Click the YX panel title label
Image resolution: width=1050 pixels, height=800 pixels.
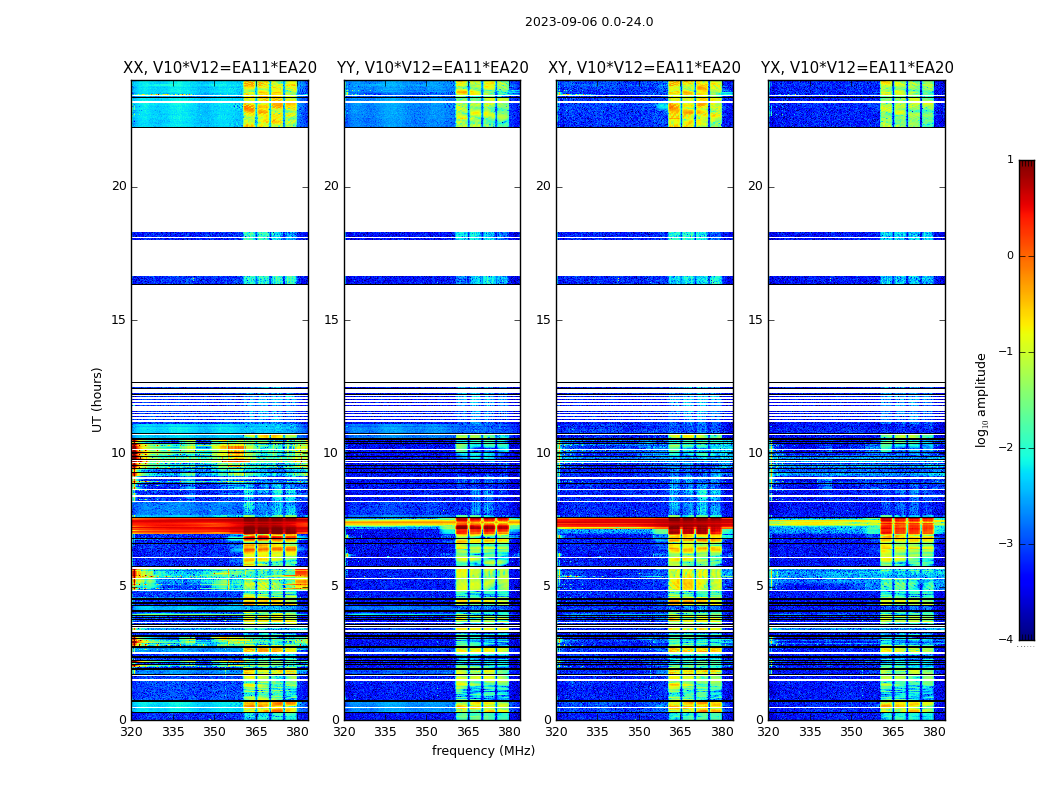pos(857,68)
